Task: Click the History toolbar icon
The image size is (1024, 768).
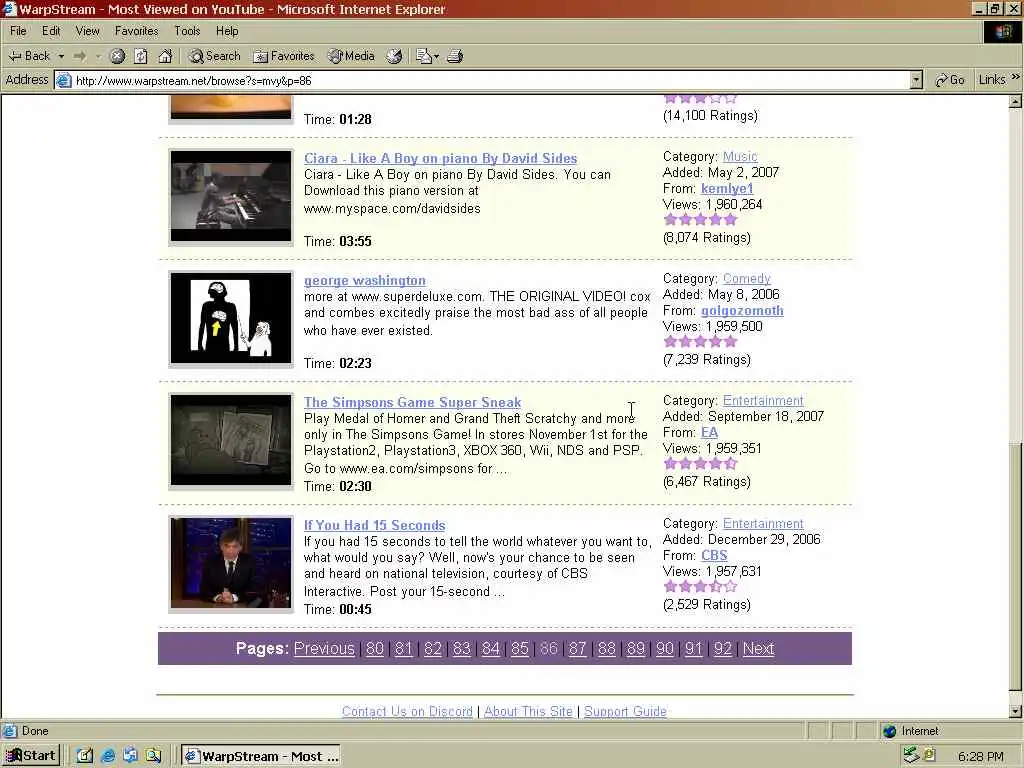Action: click(x=394, y=56)
